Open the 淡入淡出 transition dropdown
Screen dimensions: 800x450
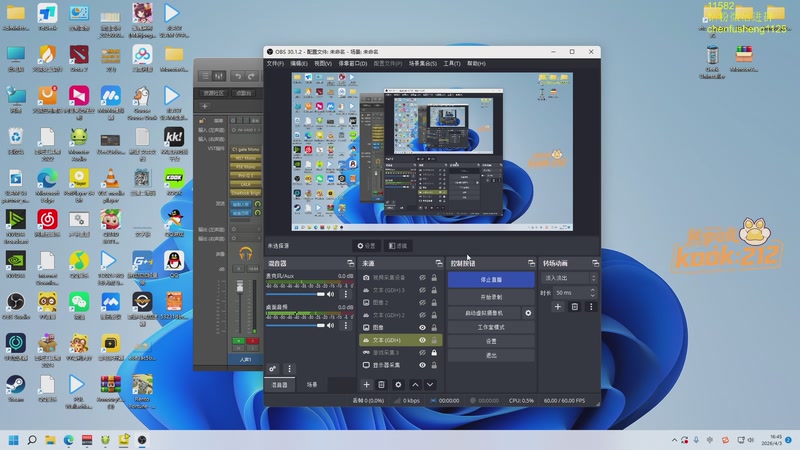coord(568,278)
